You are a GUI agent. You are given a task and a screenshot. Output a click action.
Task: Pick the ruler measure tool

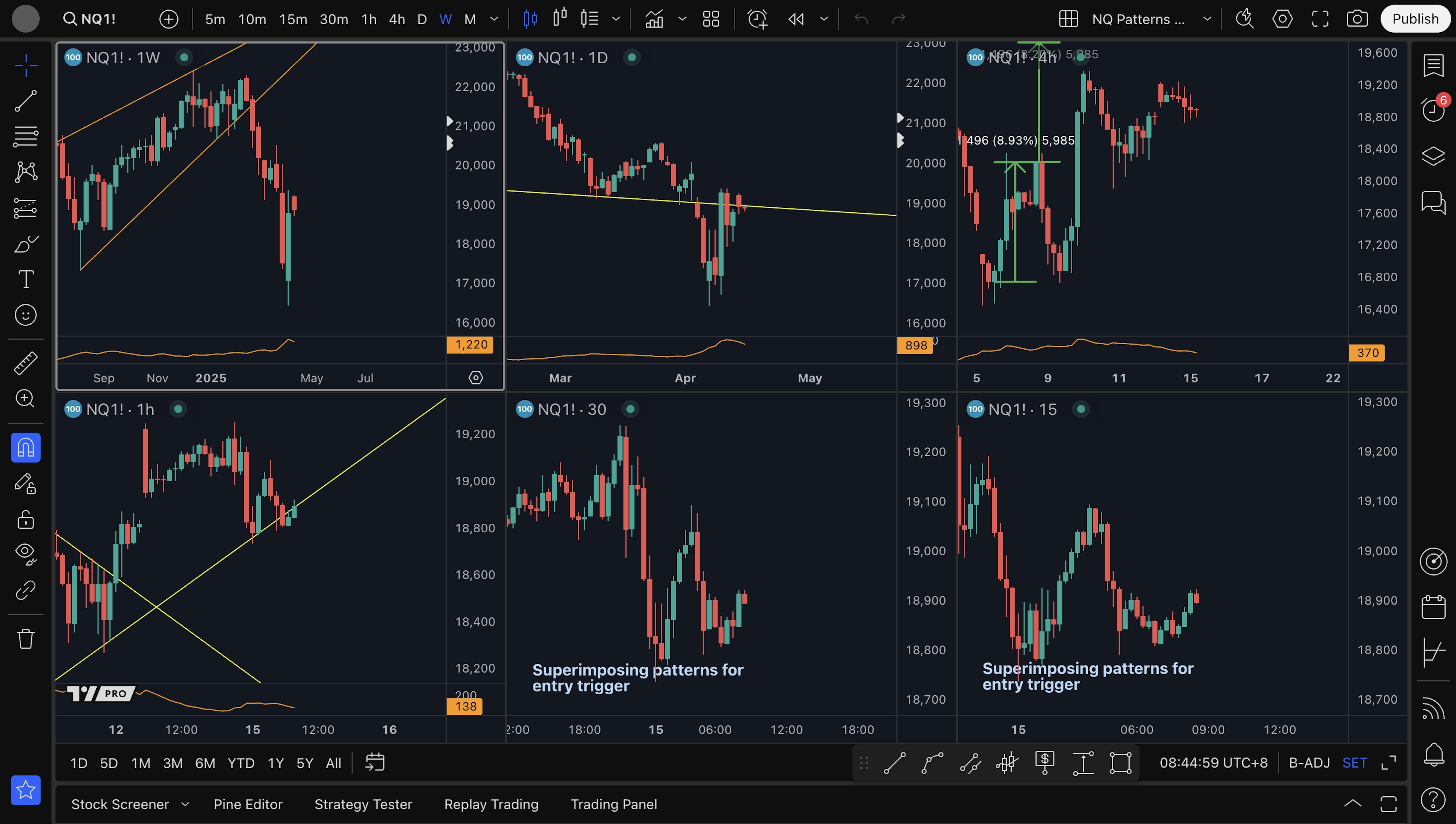click(x=25, y=363)
